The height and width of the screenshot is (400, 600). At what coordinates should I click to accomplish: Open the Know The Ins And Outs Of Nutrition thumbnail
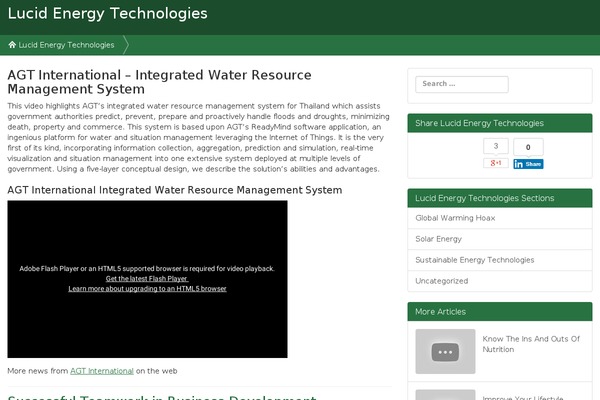(x=445, y=351)
